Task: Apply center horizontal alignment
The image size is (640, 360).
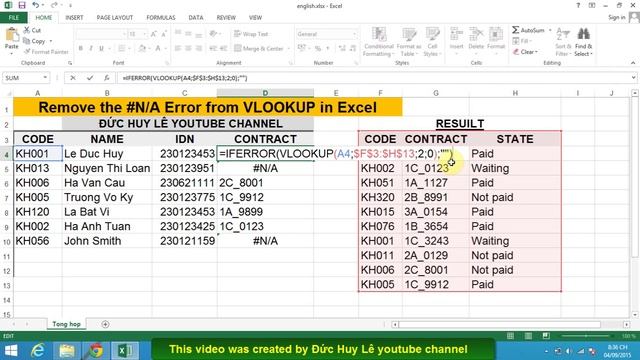Action: click(x=188, y=49)
